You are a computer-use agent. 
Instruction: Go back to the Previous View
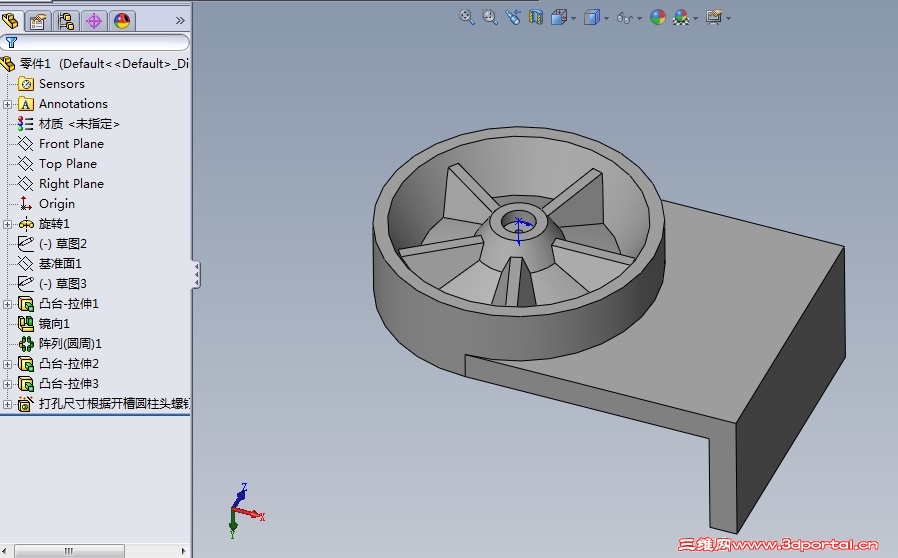point(513,17)
